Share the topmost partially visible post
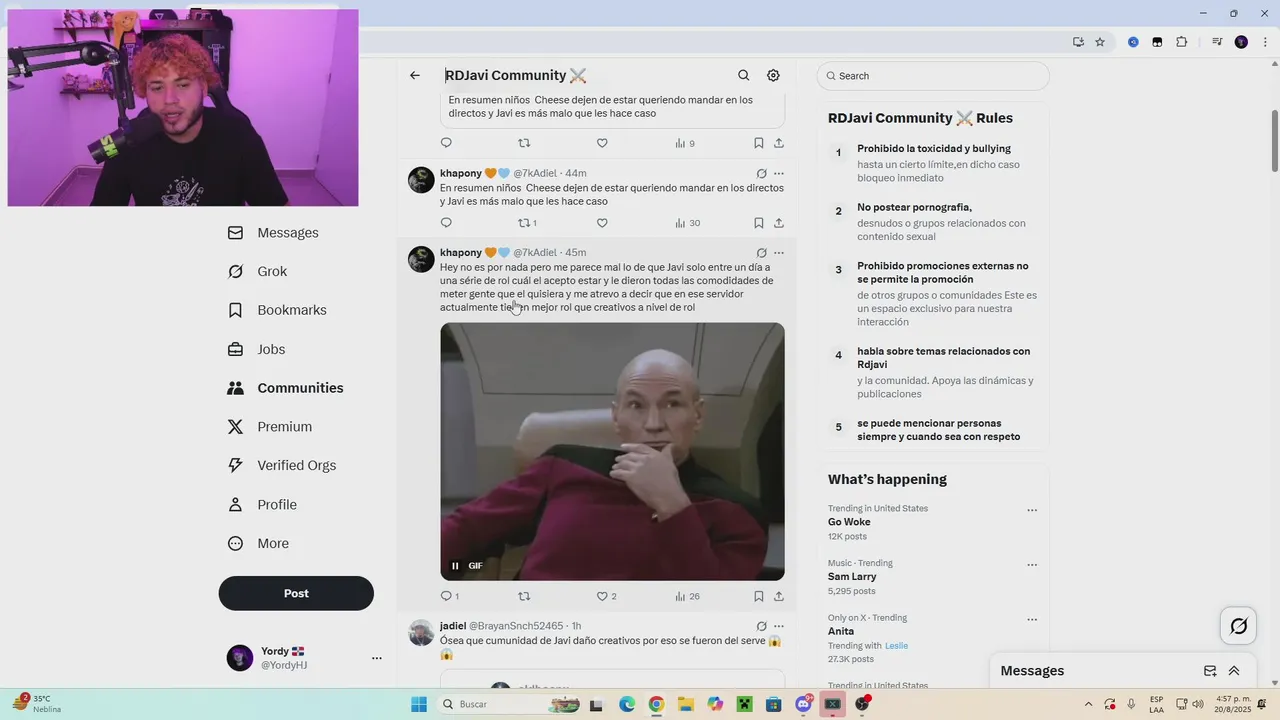The height and width of the screenshot is (720, 1280). coord(778,143)
